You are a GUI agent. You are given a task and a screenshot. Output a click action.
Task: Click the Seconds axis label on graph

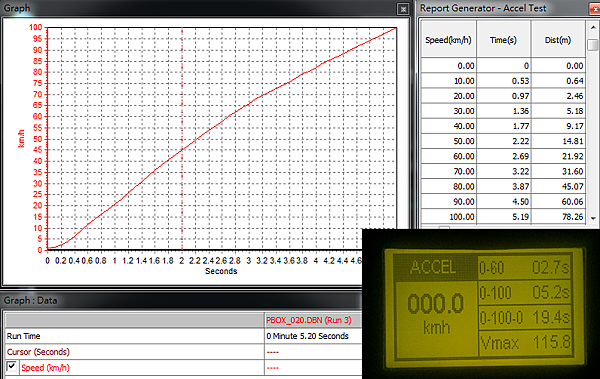click(x=221, y=271)
